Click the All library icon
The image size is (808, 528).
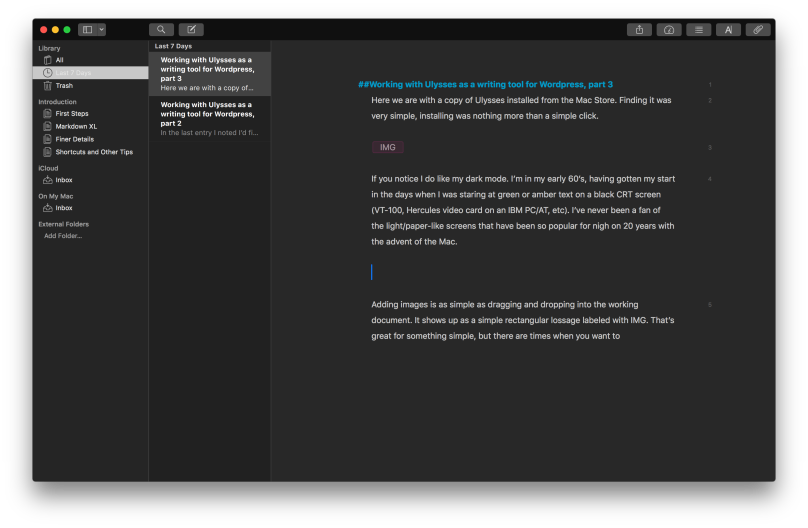coord(47,60)
